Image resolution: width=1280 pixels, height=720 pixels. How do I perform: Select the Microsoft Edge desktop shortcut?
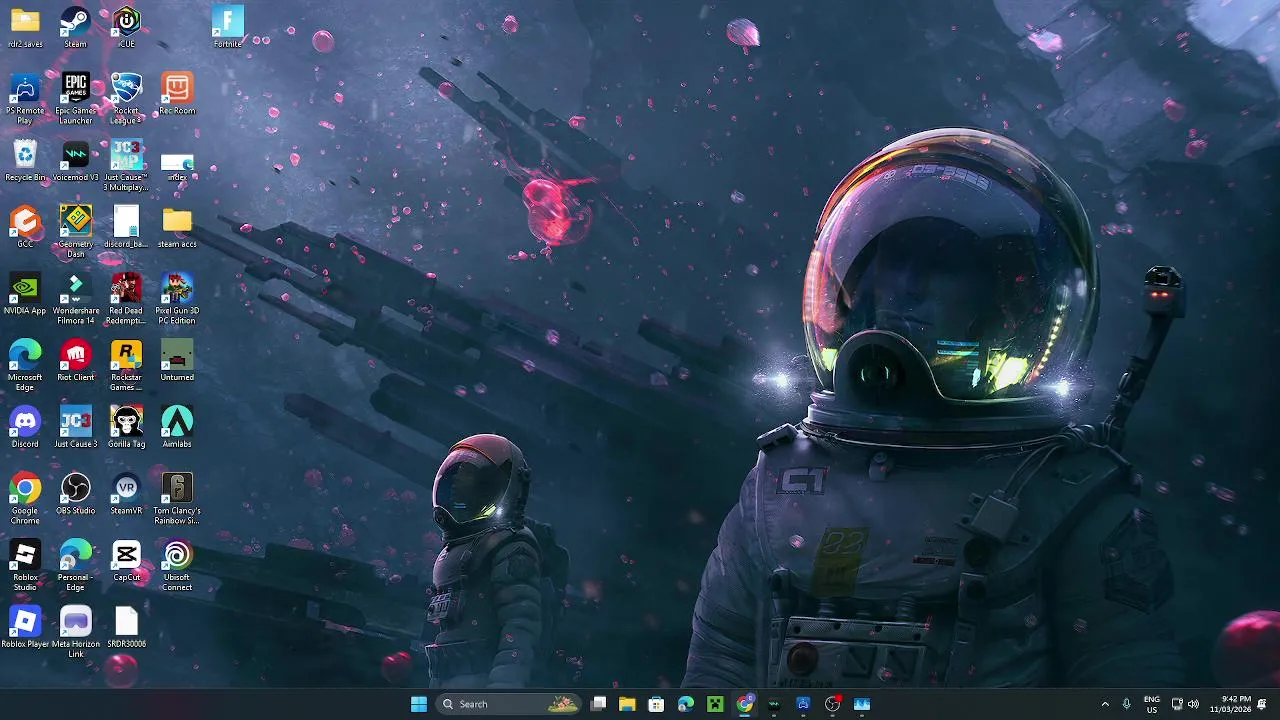tap(25, 365)
